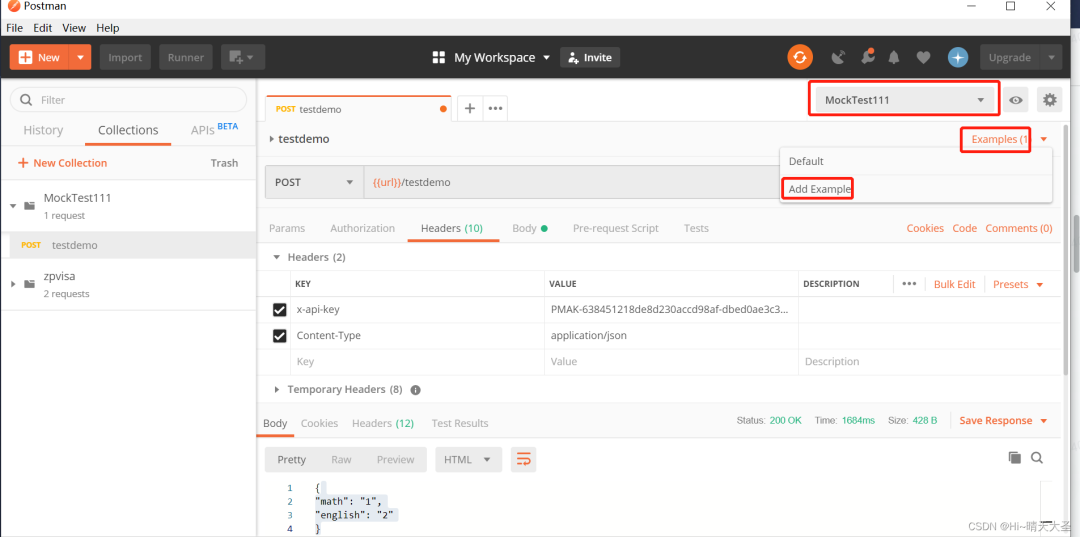
Task: Open the POST method dropdown
Action: coord(314,182)
